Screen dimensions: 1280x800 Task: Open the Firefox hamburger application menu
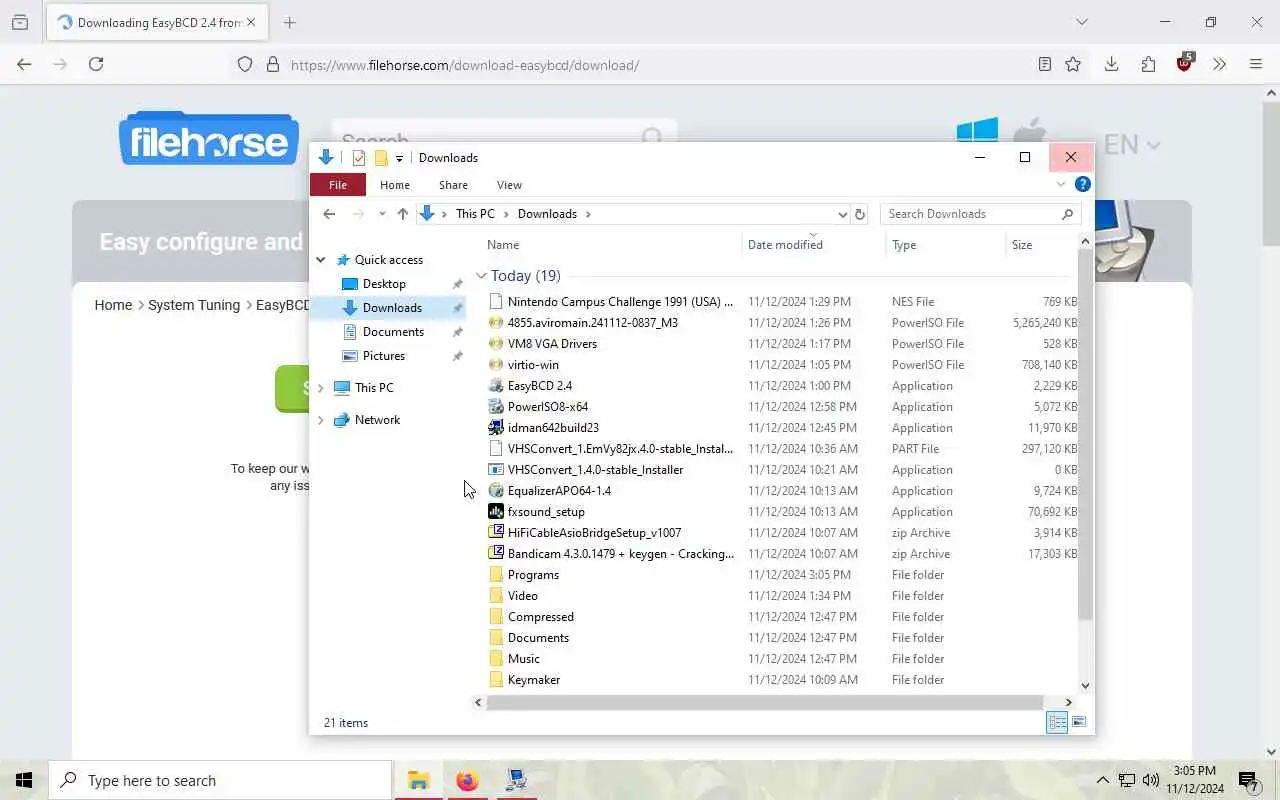tap(1256, 64)
